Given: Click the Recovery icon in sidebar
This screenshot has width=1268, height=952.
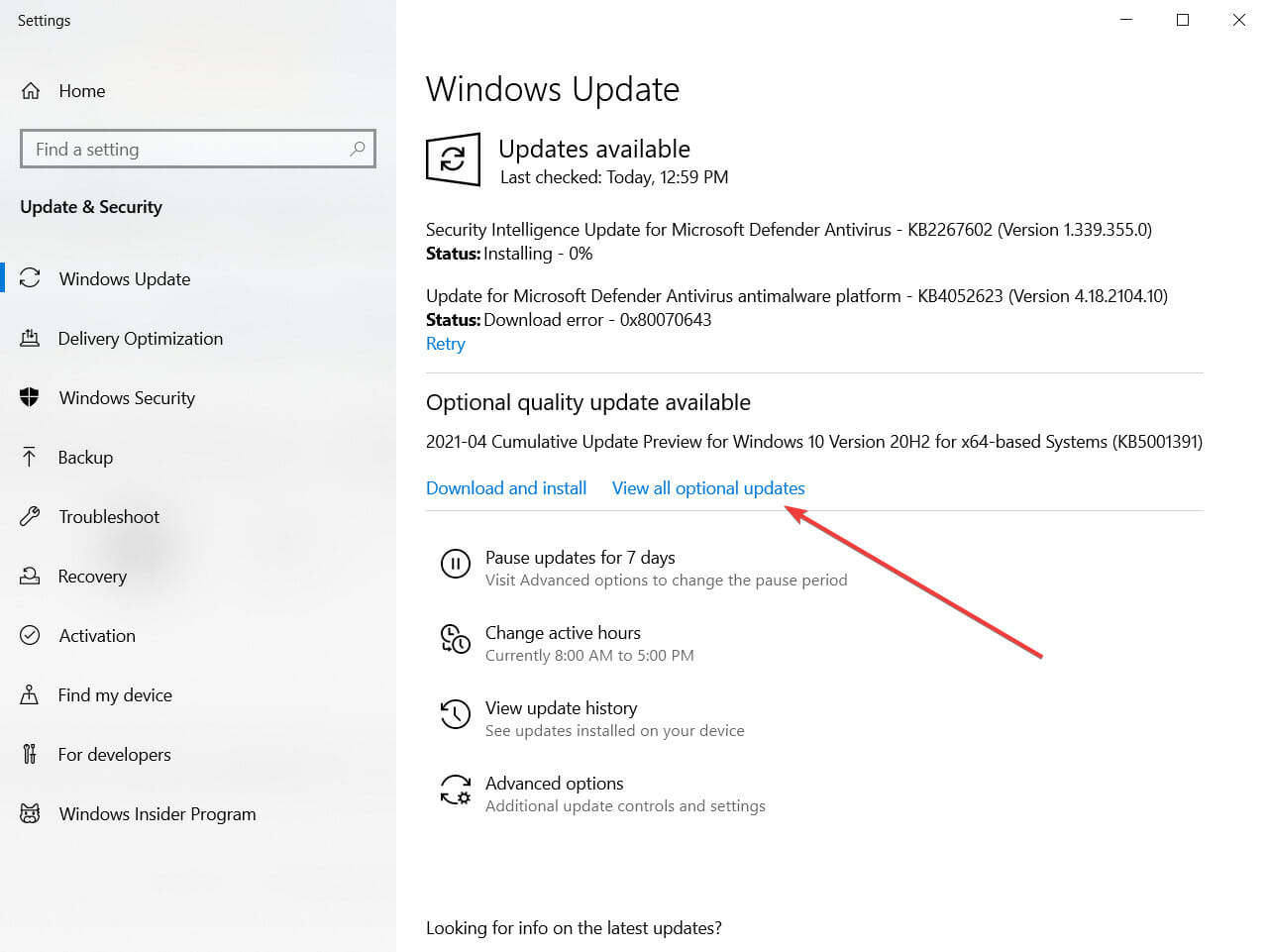Looking at the screenshot, I should 30,576.
